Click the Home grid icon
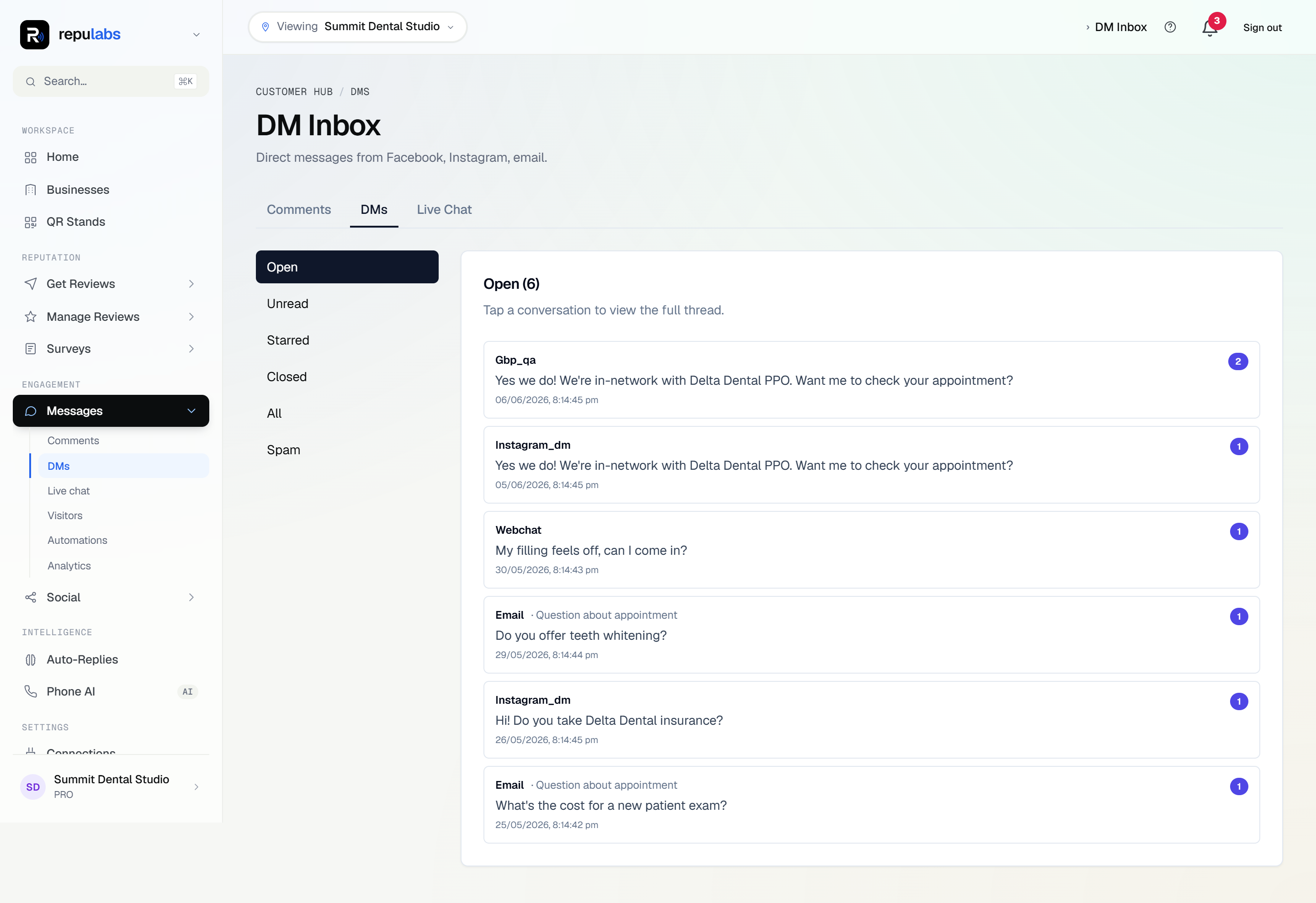 31,157
